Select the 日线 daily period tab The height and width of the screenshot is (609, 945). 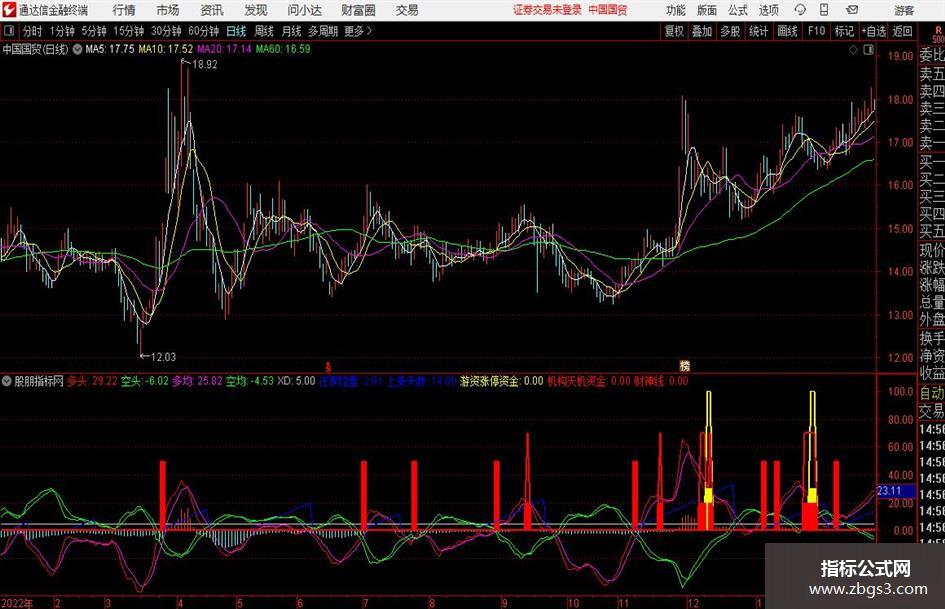tap(236, 31)
